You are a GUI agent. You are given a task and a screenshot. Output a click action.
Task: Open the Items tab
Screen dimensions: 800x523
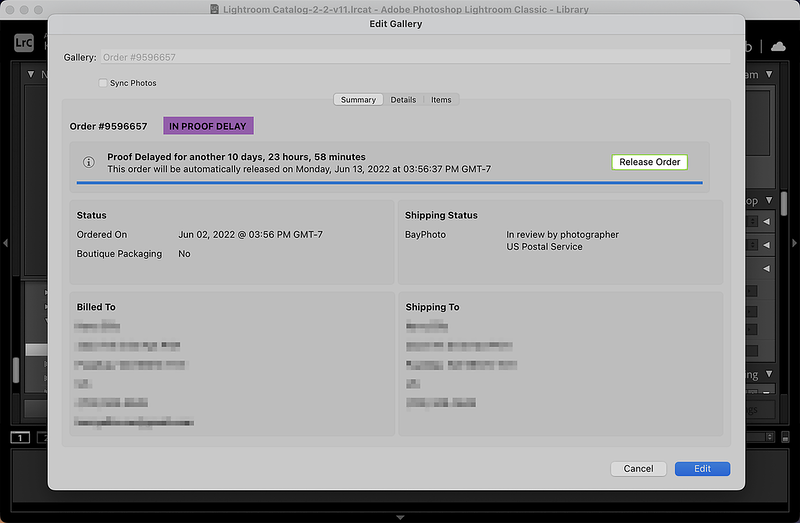[x=441, y=99]
